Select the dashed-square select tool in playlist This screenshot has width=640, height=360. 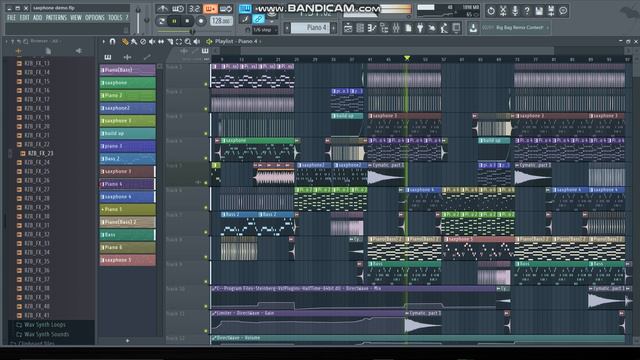pos(179,41)
